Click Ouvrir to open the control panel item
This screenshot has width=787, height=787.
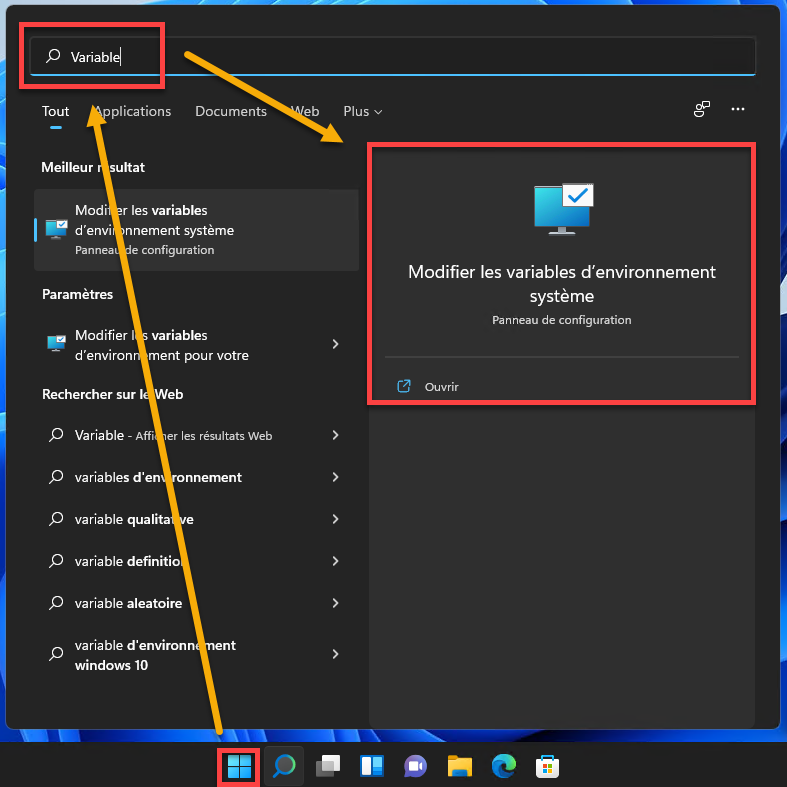click(x=441, y=386)
